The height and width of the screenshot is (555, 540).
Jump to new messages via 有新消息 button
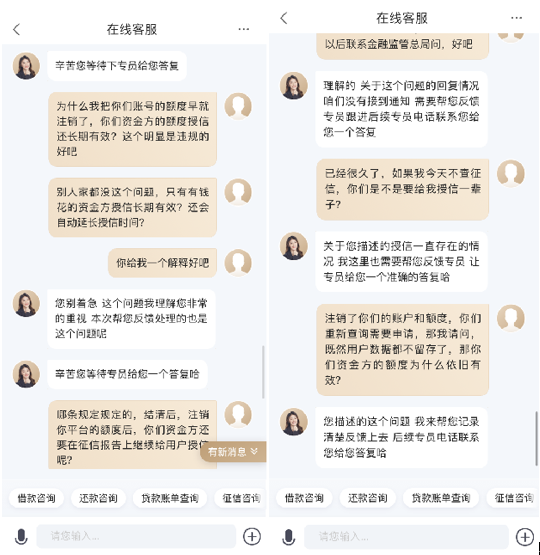click(x=233, y=452)
